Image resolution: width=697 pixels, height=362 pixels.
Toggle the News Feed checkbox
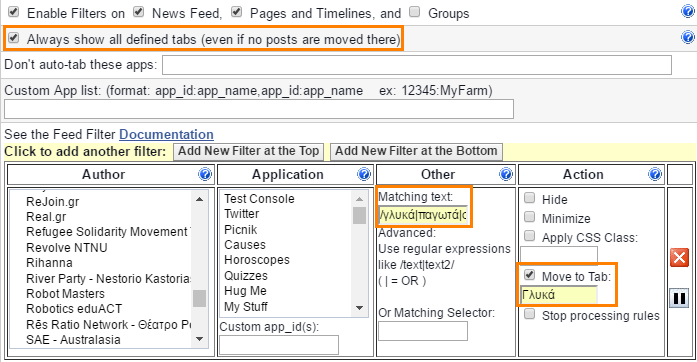pyautogui.click(x=139, y=12)
